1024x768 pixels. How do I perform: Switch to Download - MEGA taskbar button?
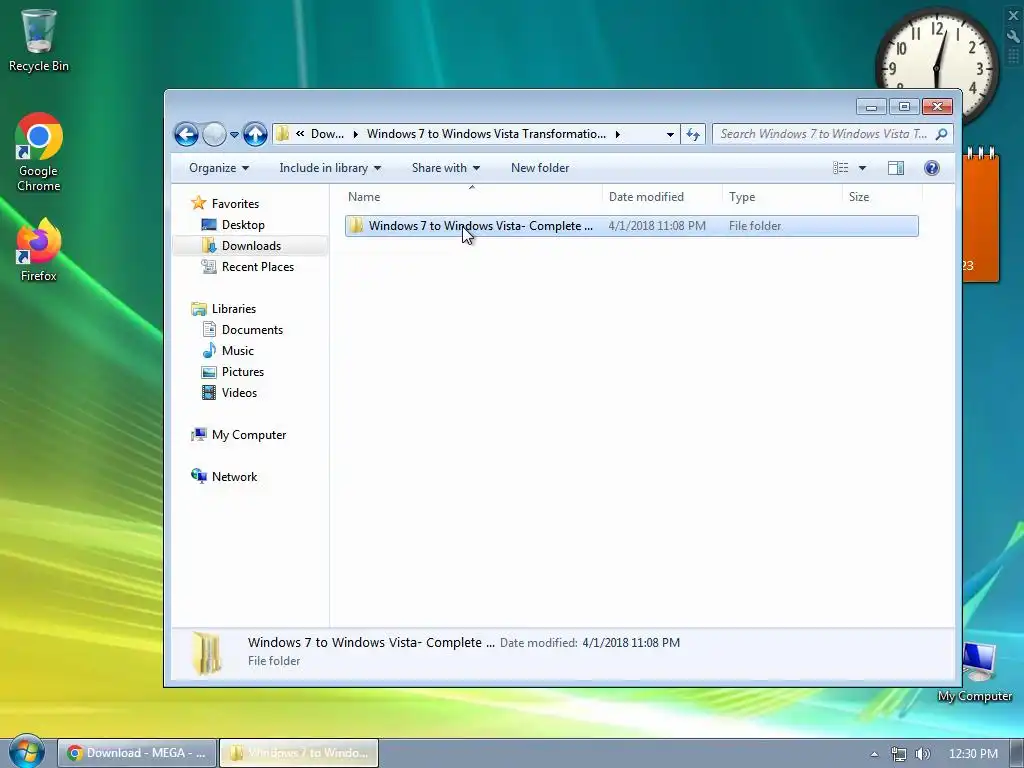coord(136,753)
